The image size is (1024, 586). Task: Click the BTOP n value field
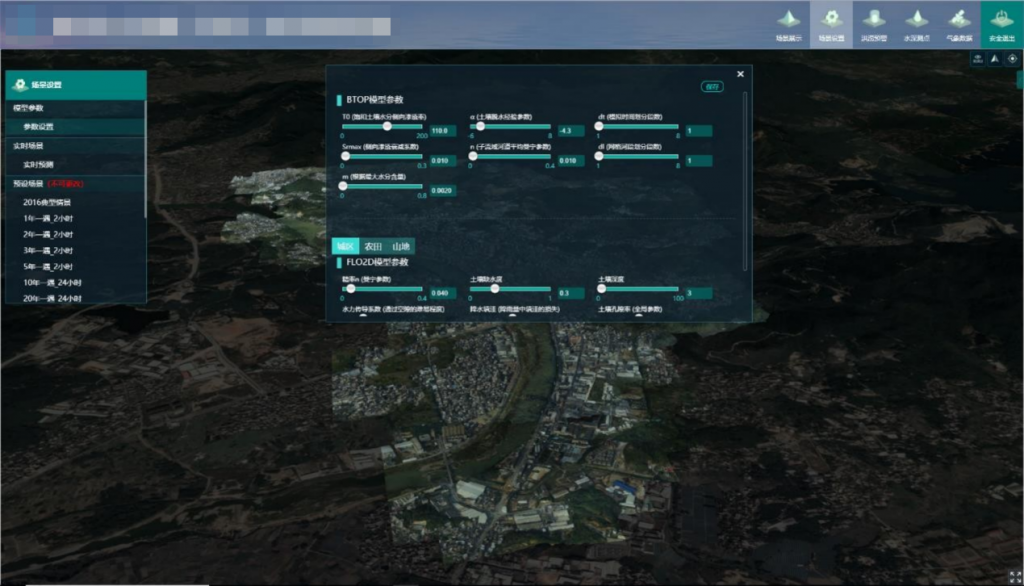click(x=571, y=161)
